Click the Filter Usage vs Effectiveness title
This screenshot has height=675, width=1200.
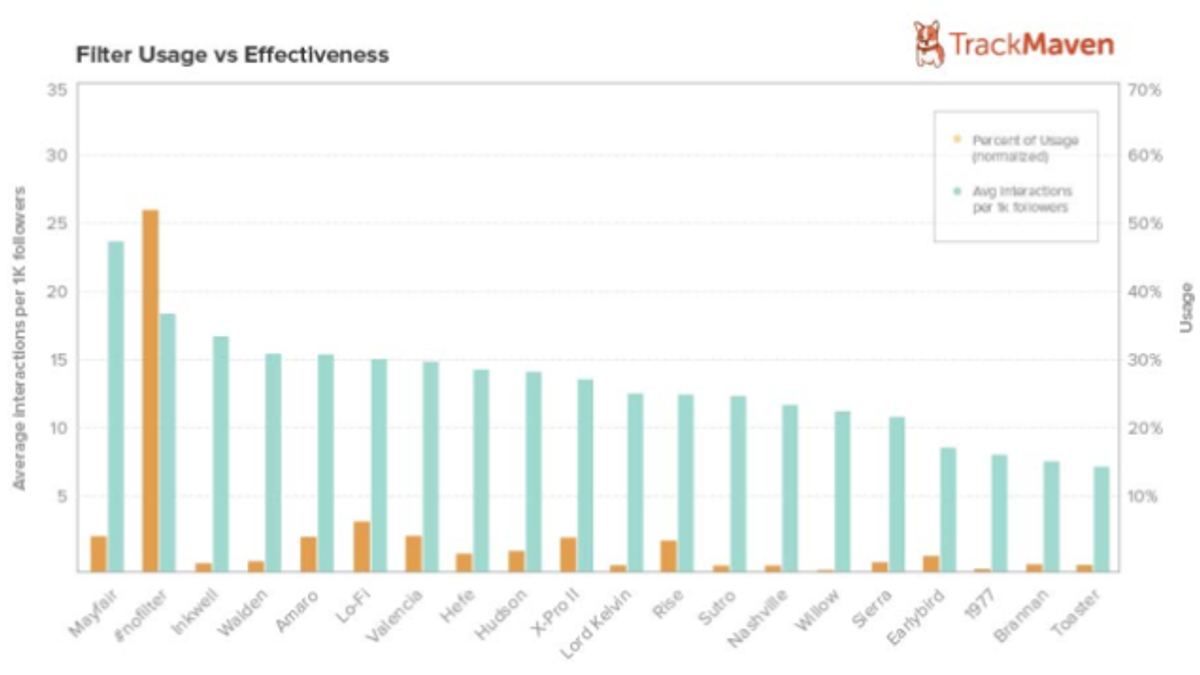point(232,55)
